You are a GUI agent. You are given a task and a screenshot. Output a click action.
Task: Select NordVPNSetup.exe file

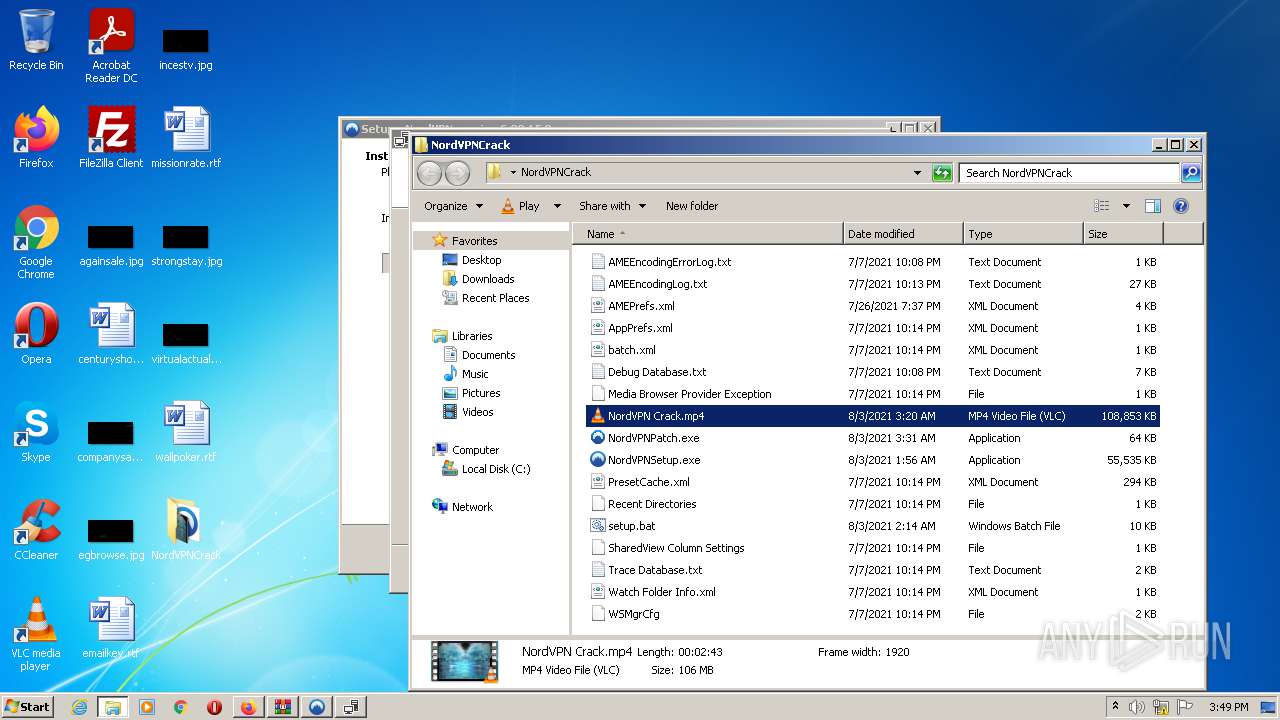point(872,460)
